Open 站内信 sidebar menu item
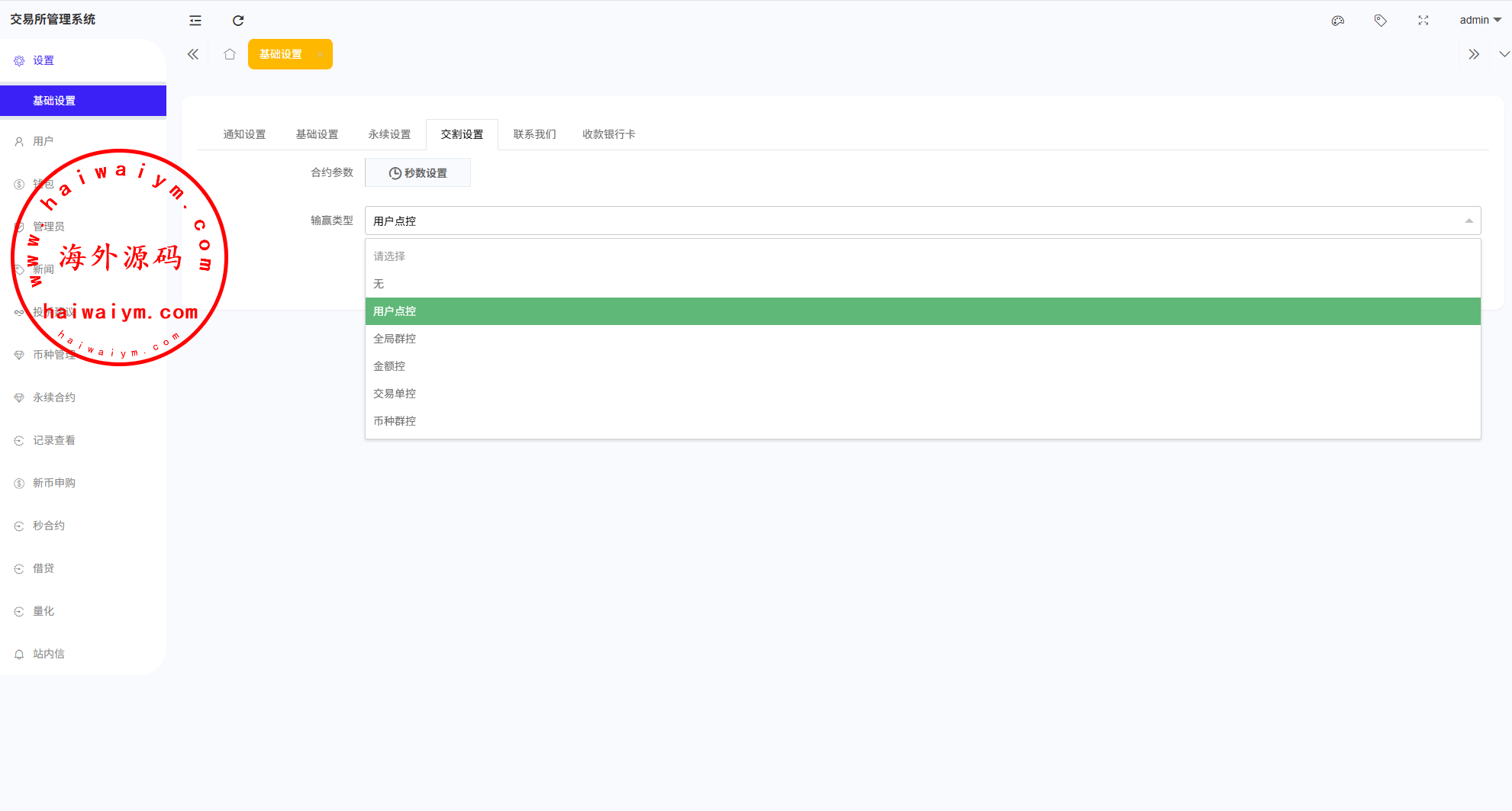Image resolution: width=1512 pixels, height=811 pixels. tap(49, 654)
